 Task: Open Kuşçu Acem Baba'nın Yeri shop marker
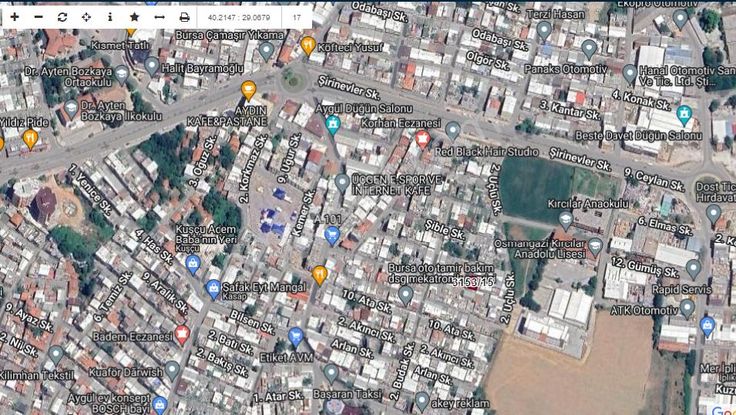(193, 264)
